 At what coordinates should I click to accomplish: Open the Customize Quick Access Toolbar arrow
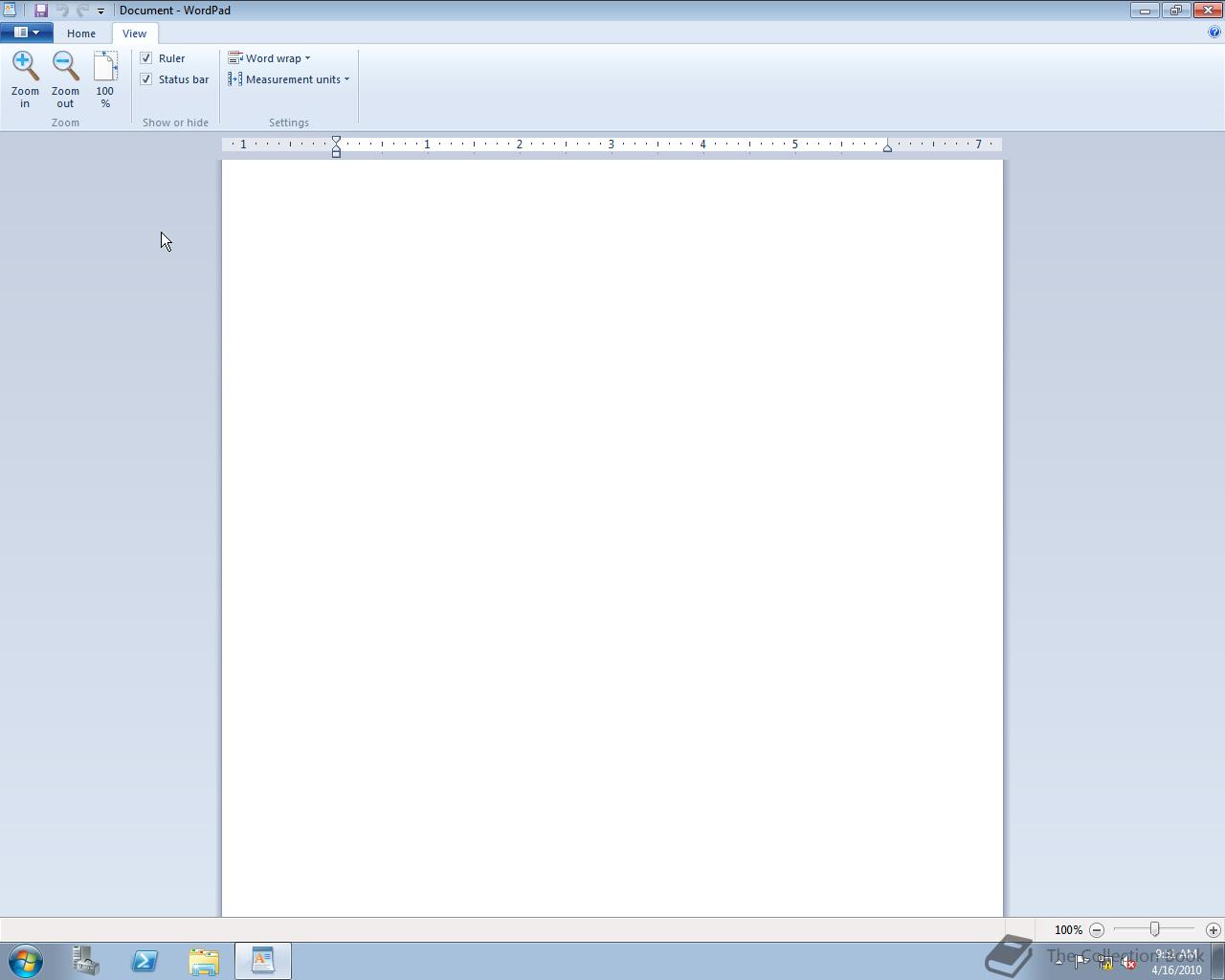tap(100, 11)
